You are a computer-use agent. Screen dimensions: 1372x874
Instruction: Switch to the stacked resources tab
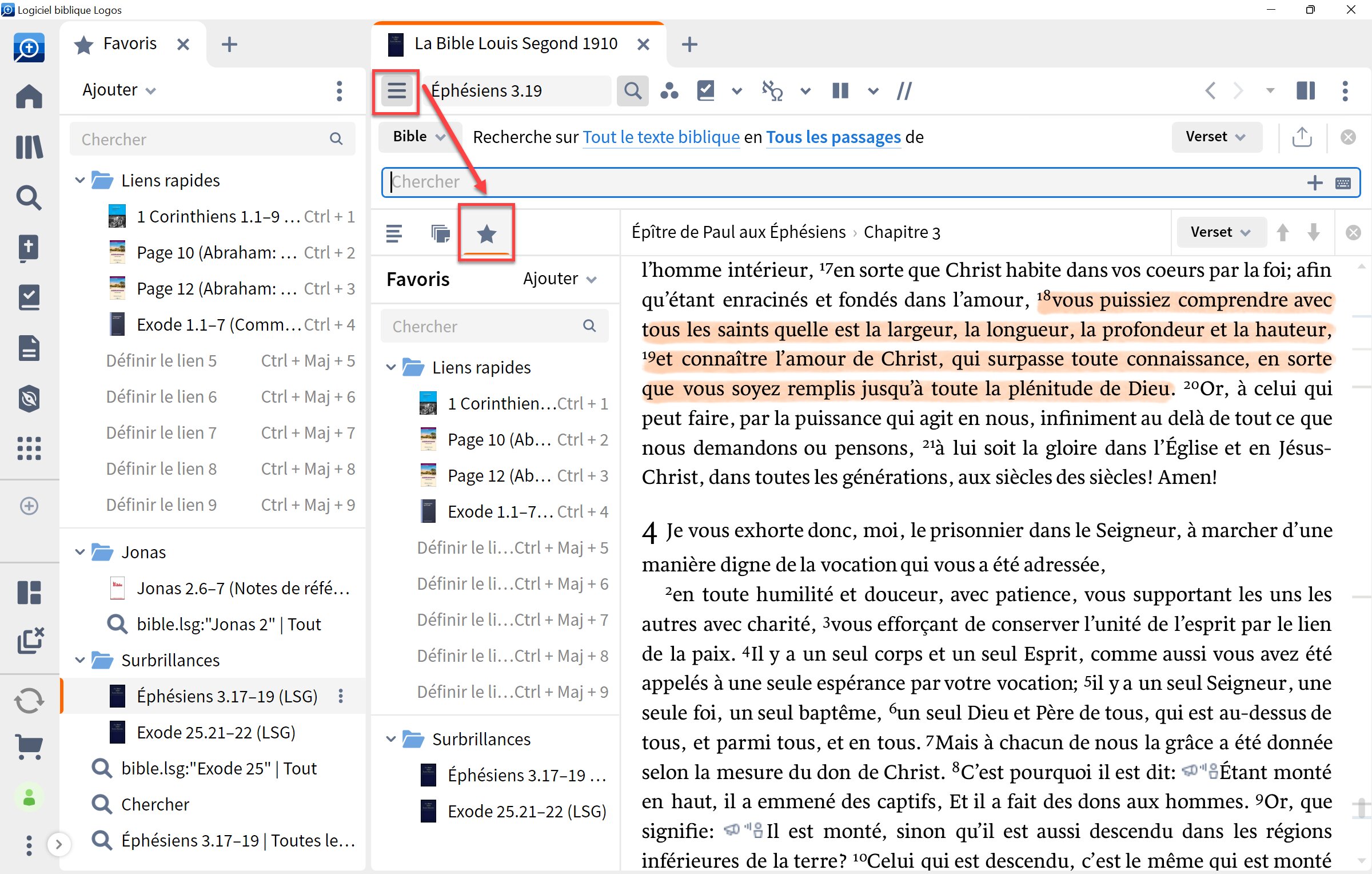pos(440,233)
